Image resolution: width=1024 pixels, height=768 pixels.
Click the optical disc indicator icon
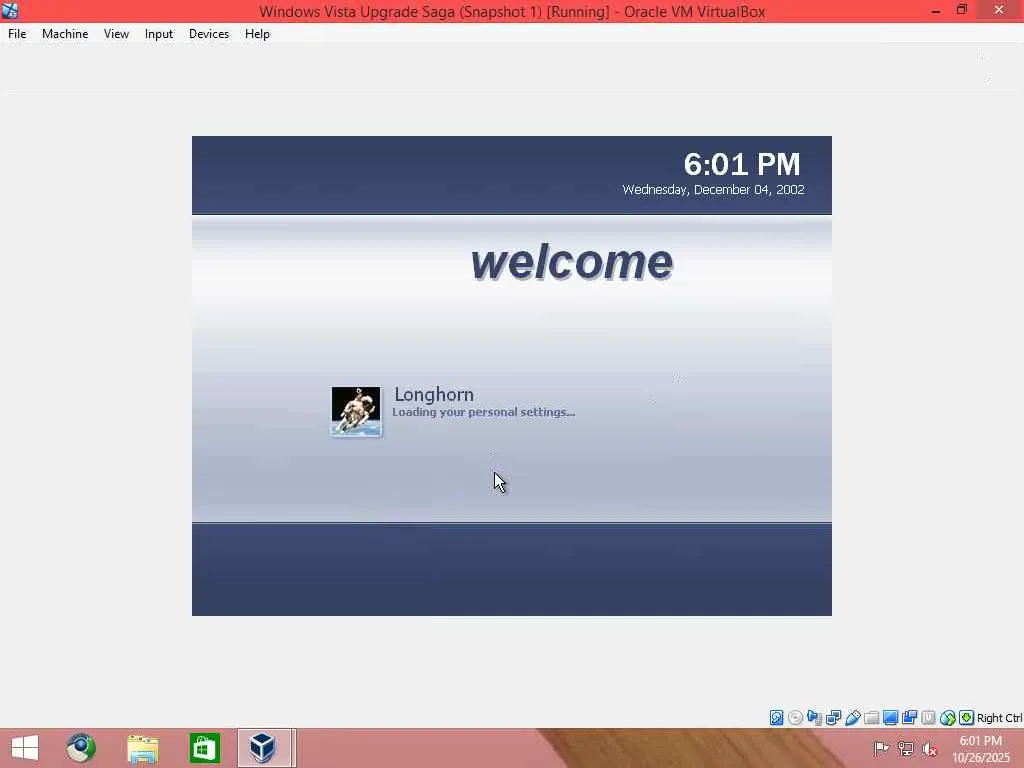(795, 718)
